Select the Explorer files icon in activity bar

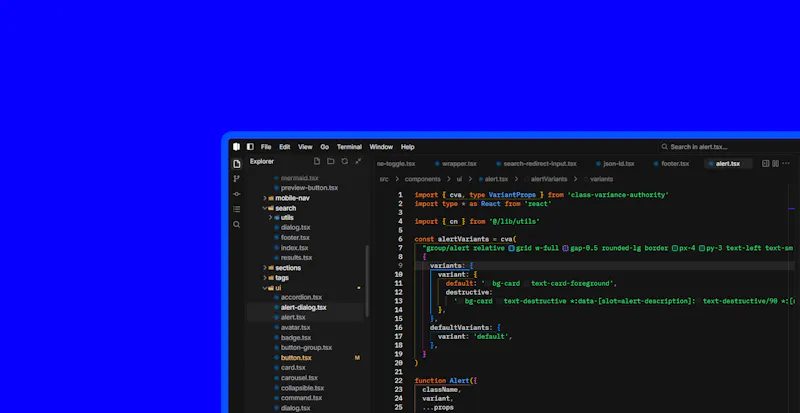point(236,164)
